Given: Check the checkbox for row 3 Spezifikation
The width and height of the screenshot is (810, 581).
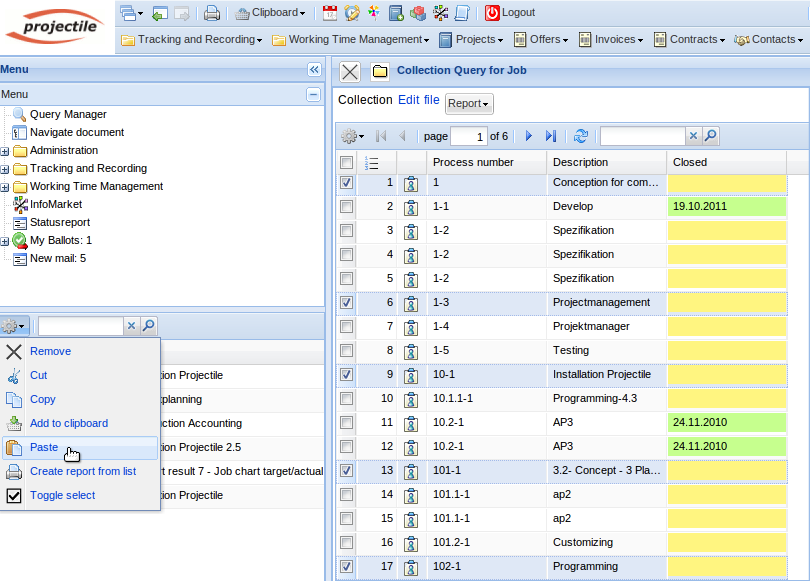Looking at the screenshot, I should (x=346, y=231).
